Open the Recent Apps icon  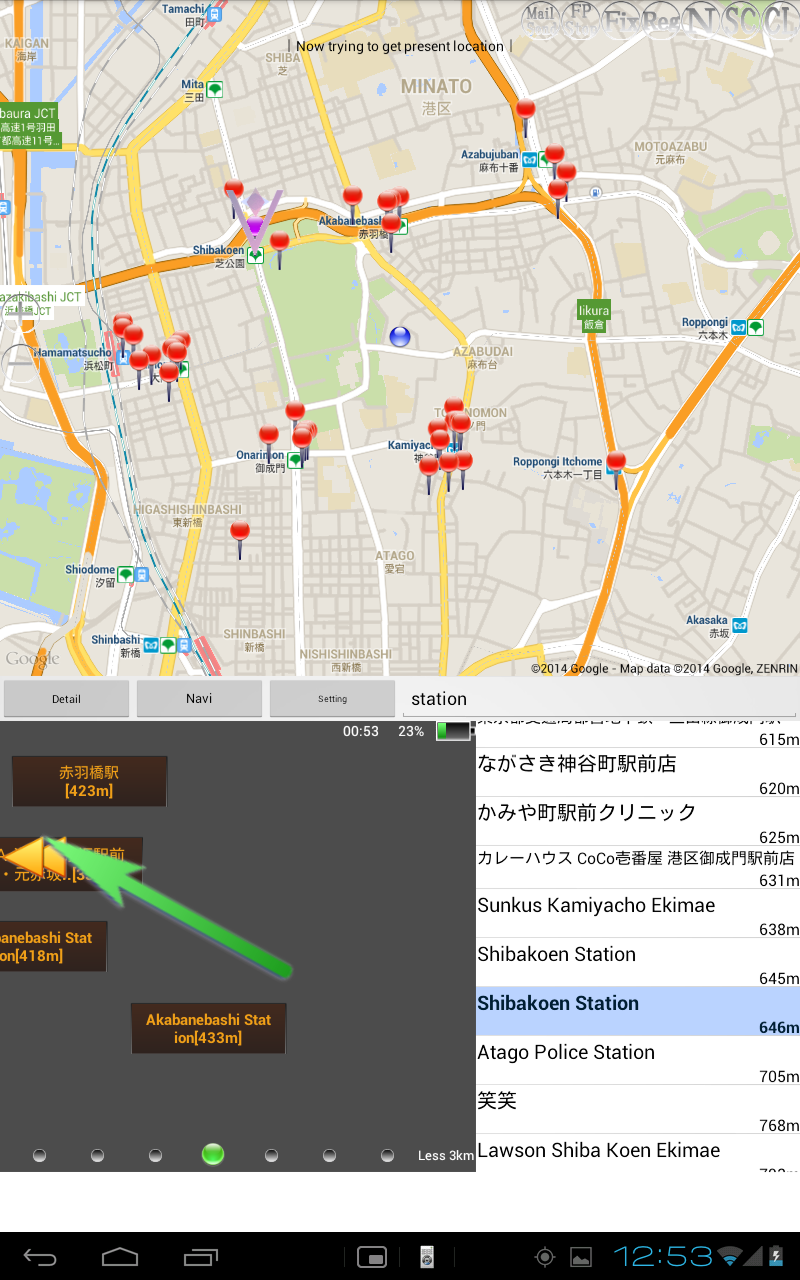(200, 1257)
